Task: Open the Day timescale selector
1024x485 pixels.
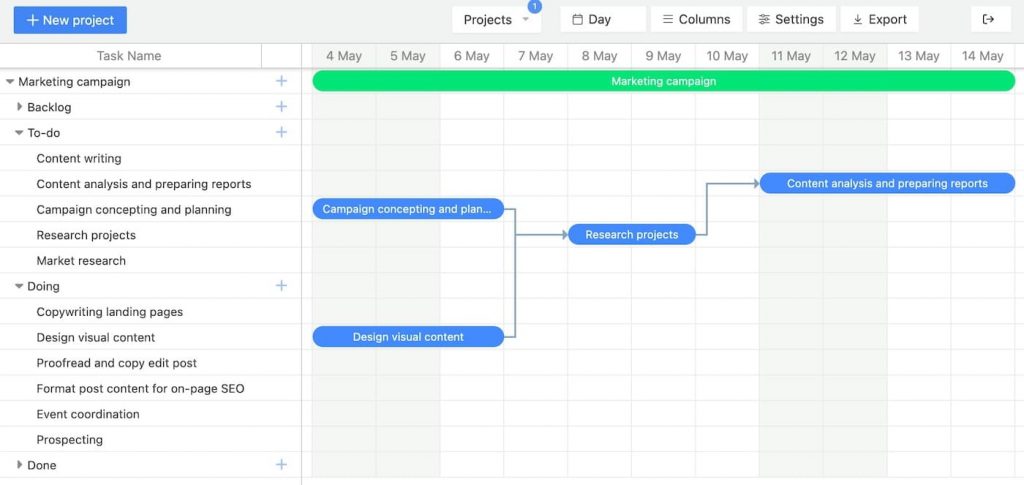Action: click(602, 19)
